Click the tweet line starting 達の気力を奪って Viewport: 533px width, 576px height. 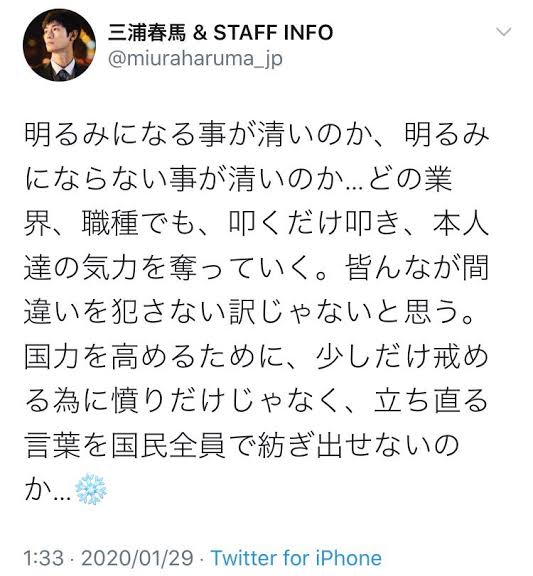pos(256,267)
